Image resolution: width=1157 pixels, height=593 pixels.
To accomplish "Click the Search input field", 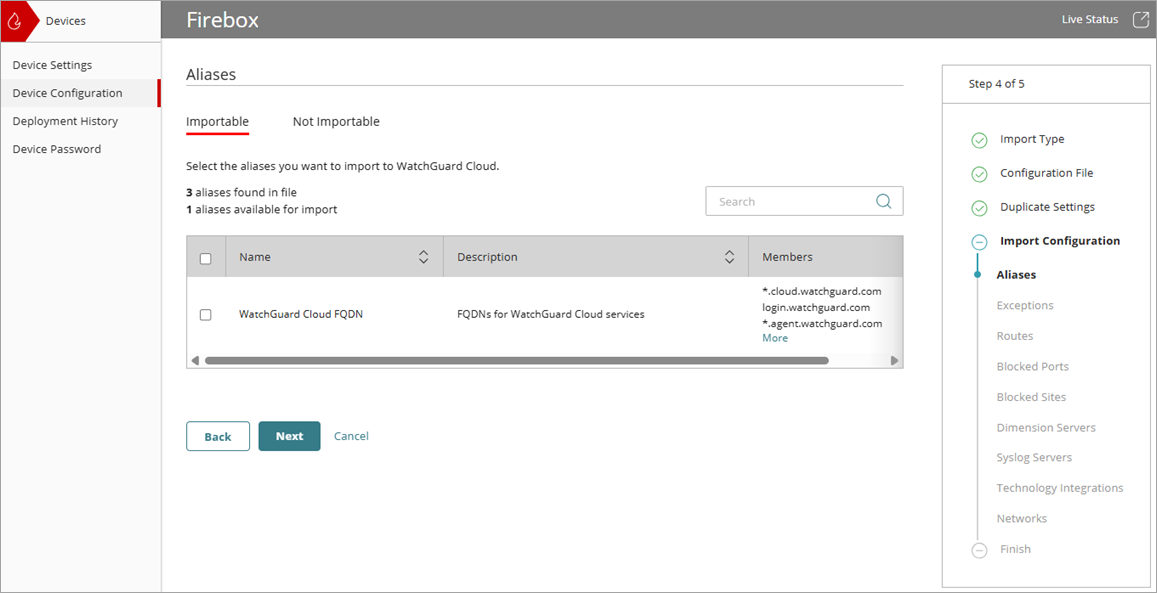I will pyautogui.click(x=804, y=201).
